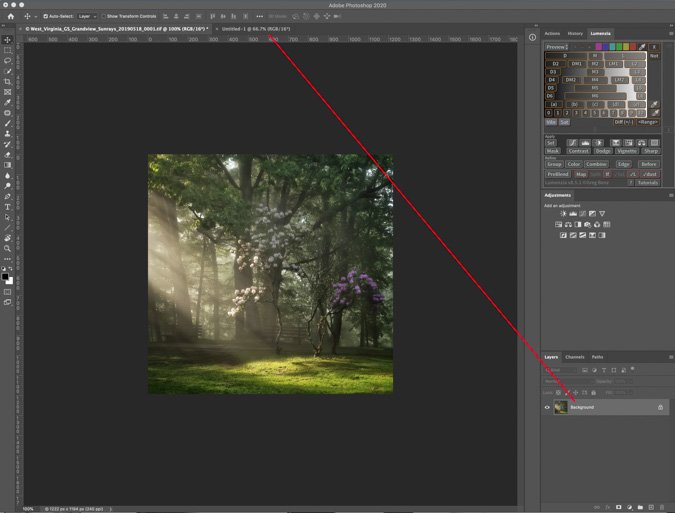Select the Crop tool
The image size is (675, 513).
pyautogui.click(x=7, y=81)
